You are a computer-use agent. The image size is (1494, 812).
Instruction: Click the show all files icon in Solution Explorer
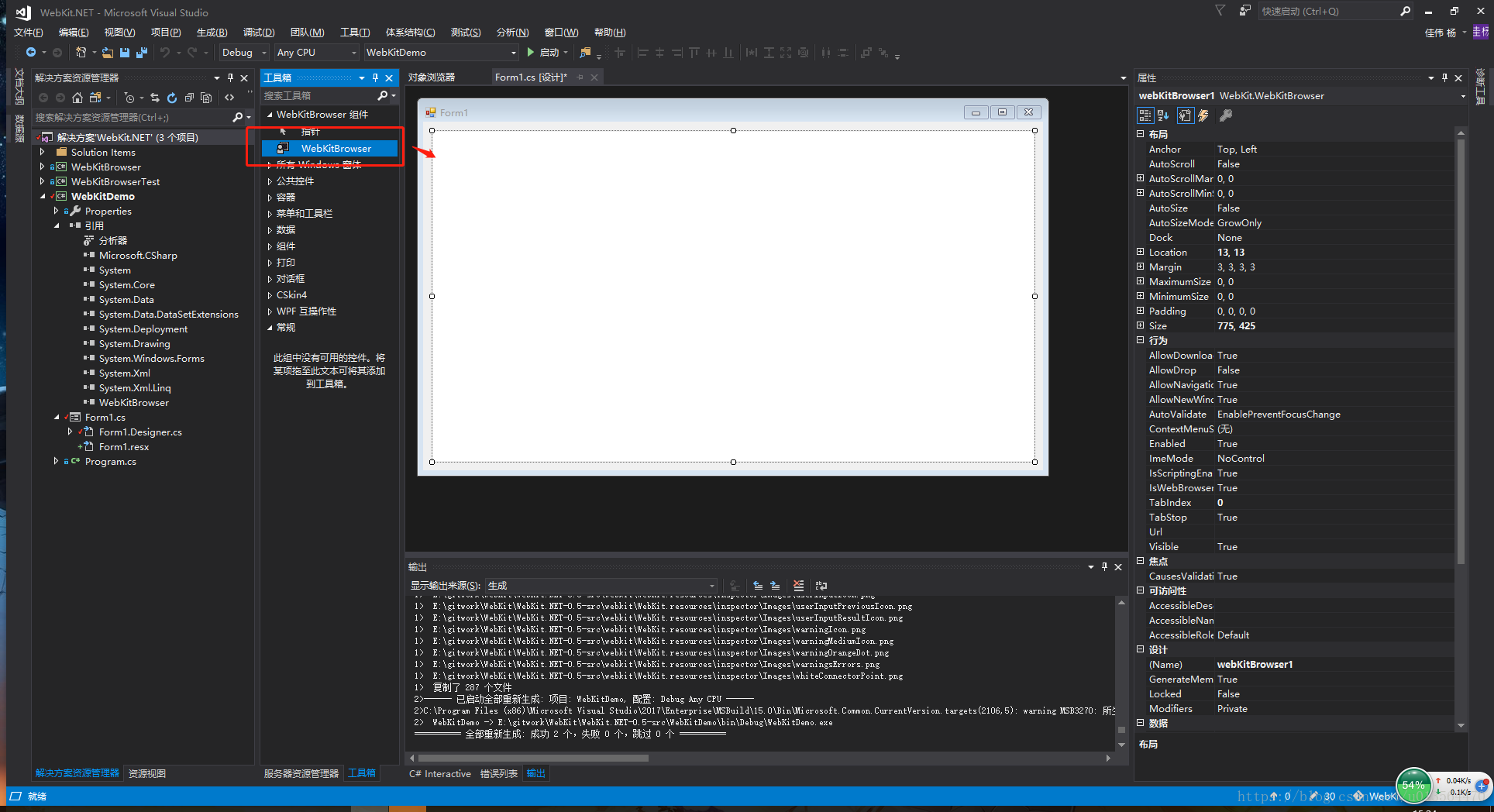click(206, 98)
